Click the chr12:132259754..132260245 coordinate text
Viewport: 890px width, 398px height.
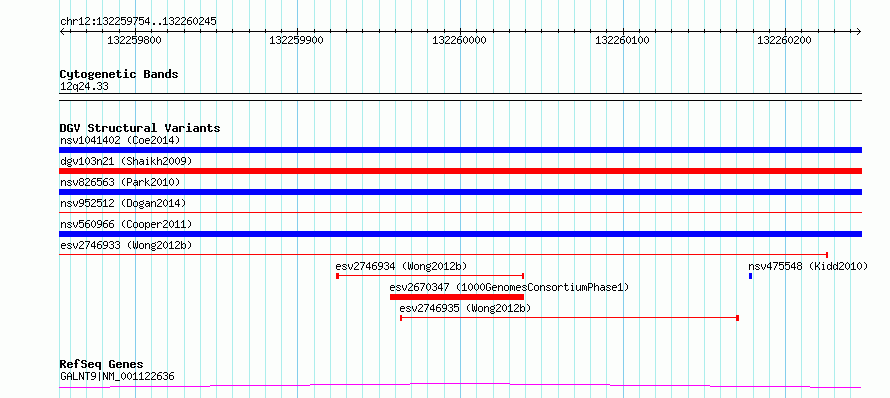click(138, 22)
